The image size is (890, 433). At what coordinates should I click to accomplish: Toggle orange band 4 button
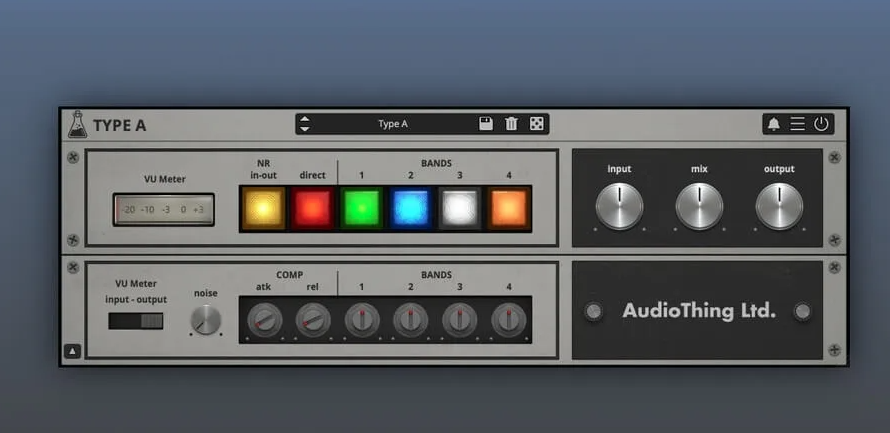point(509,208)
